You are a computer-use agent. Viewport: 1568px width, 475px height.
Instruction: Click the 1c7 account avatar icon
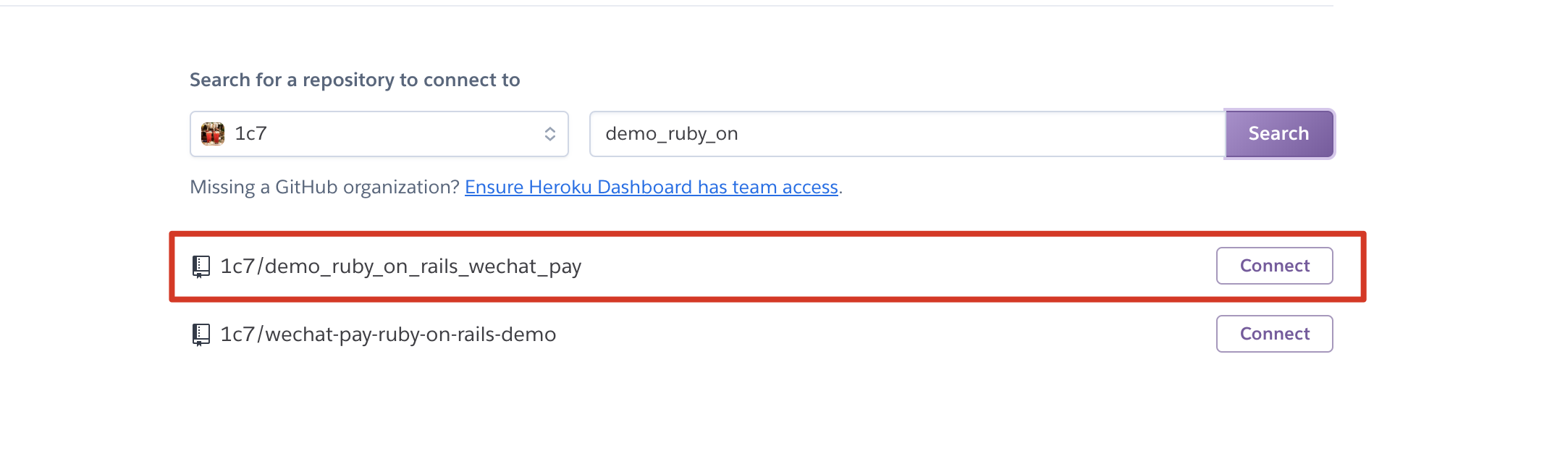(x=212, y=134)
